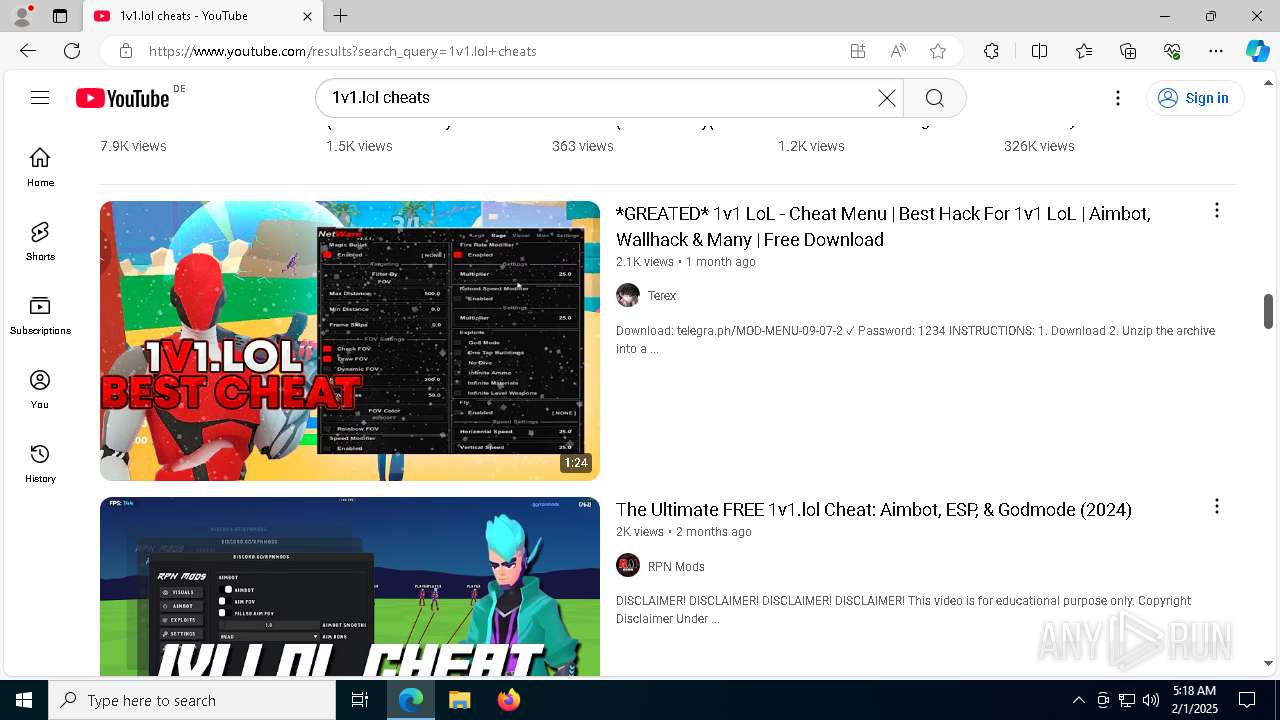Click the magnifier search button
The height and width of the screenshot is (720, 1280).
[935, 97]
